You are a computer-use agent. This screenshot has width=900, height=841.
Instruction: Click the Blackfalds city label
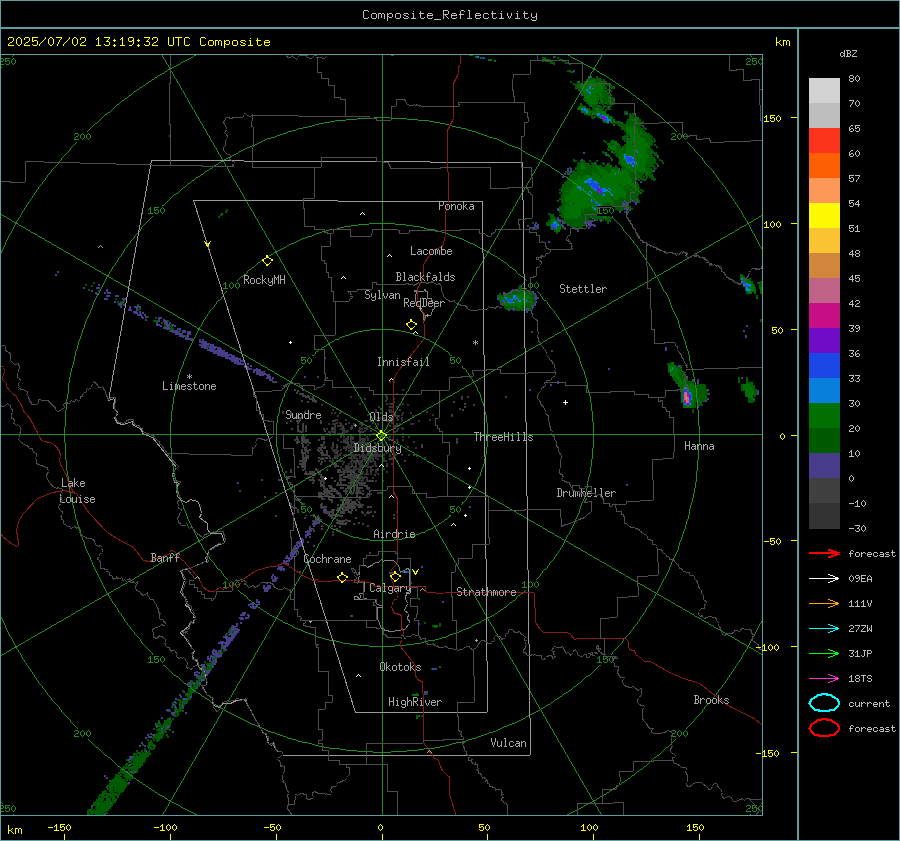click(x=425, y=277)
